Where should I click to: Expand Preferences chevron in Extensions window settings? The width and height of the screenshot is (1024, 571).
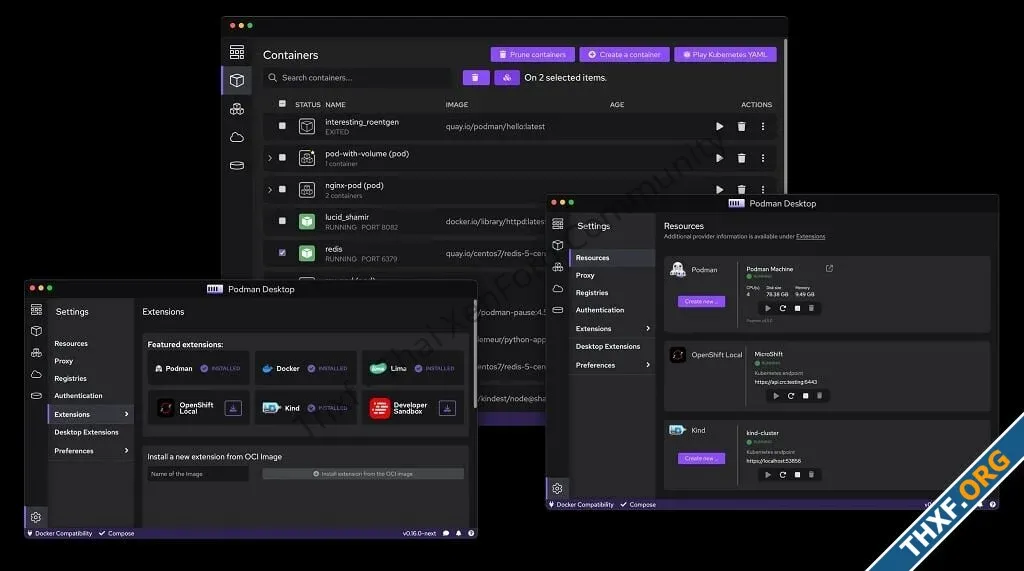click(126, 451)
